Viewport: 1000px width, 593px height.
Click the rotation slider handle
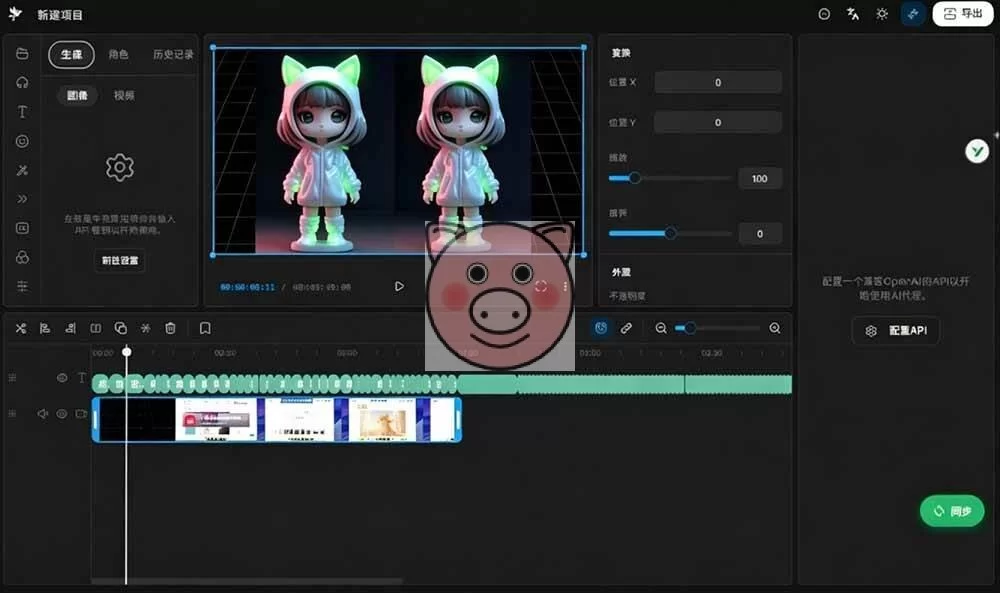[x=670, y=233]
